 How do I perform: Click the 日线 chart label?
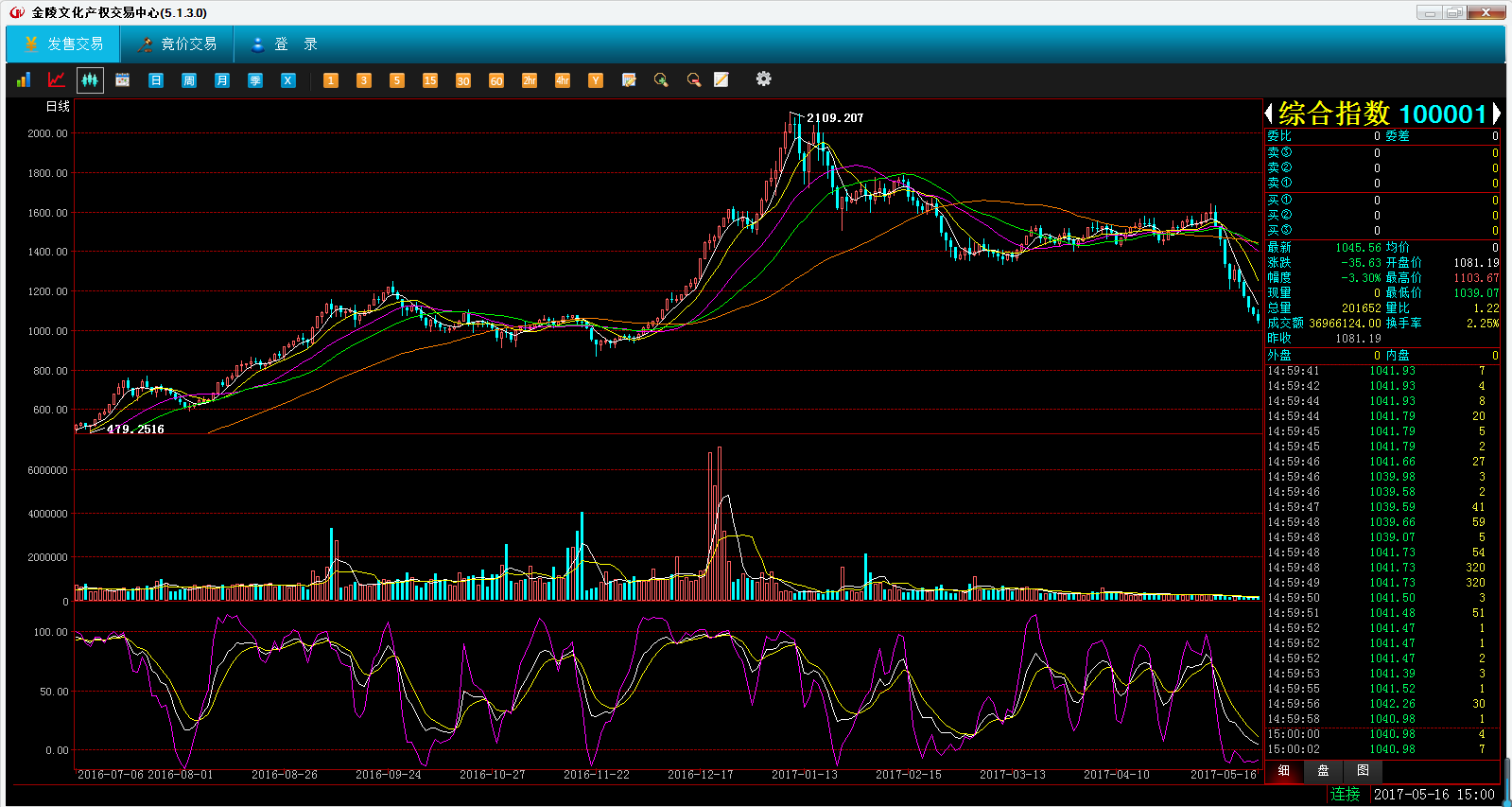click(x=59, y=107)
